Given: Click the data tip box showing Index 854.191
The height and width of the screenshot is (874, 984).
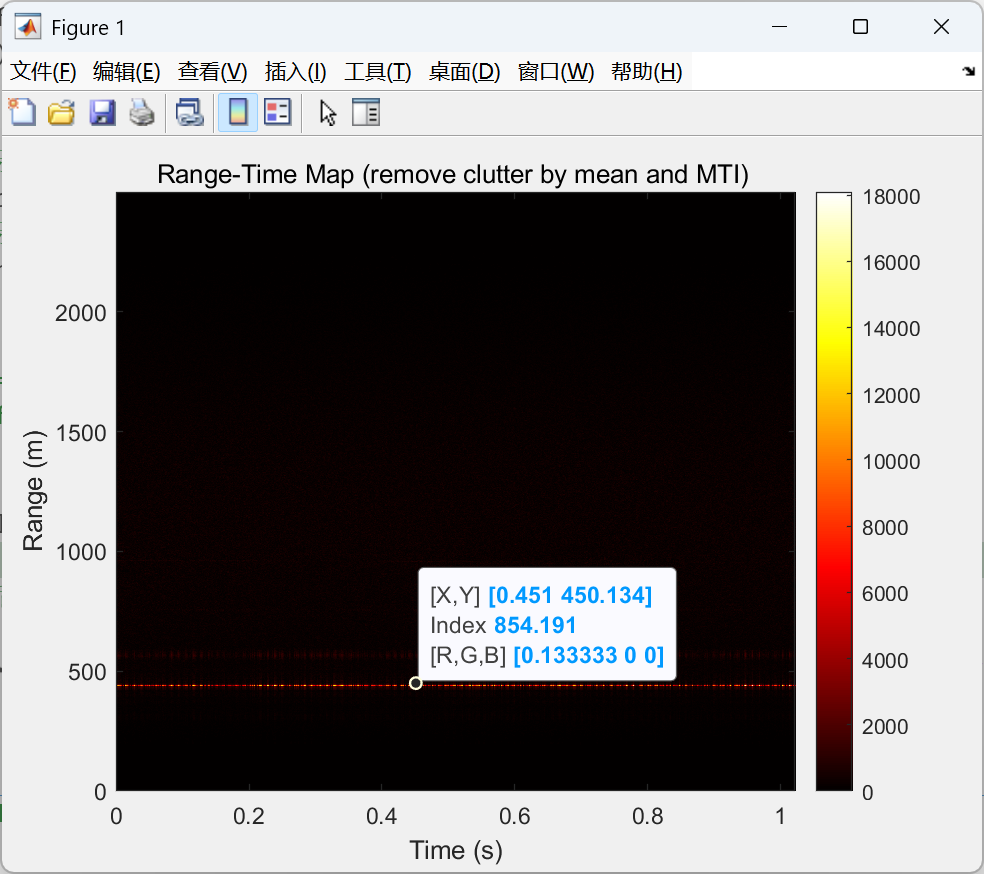Looking at the screenshot, I should pos(547,624).
